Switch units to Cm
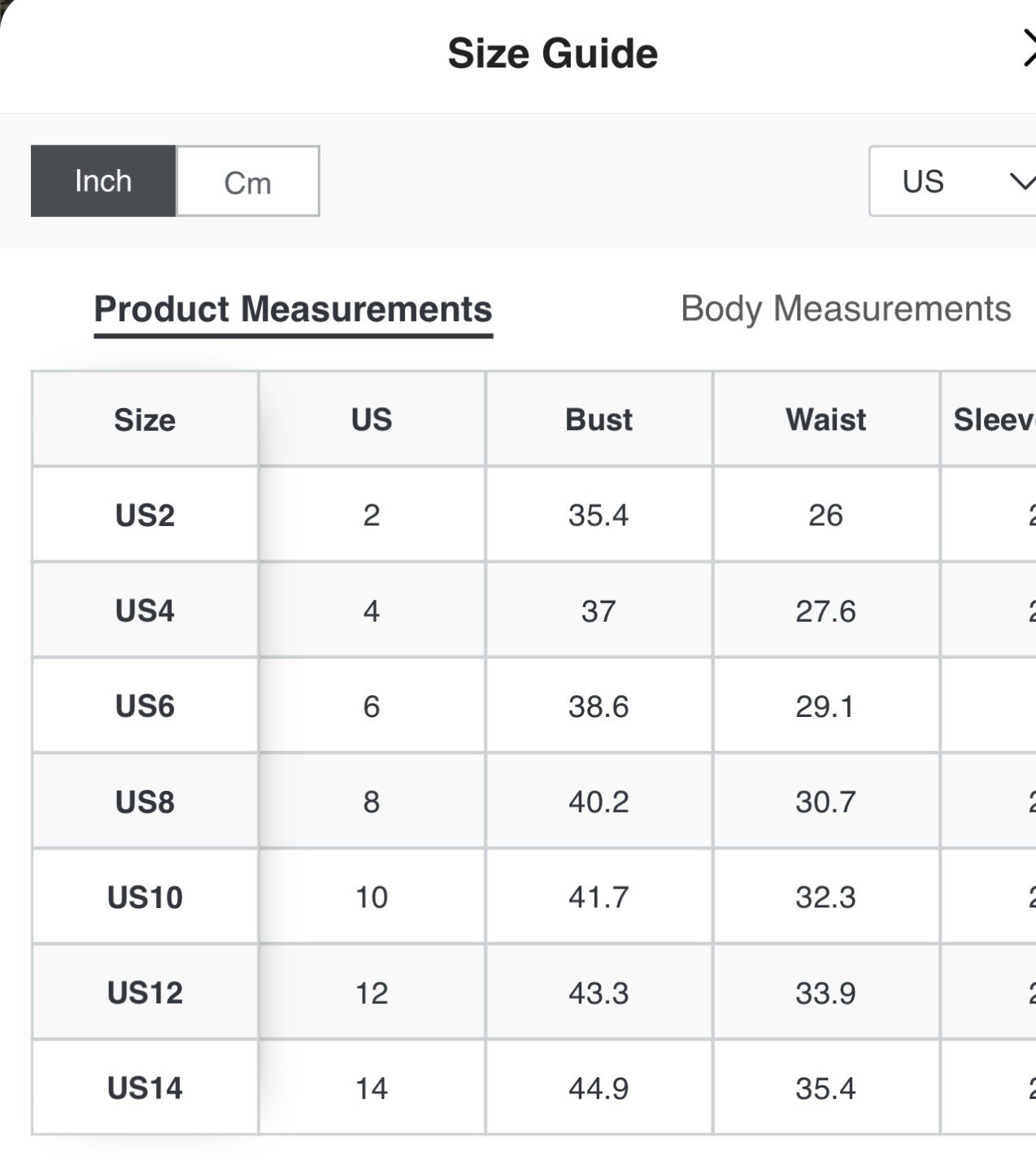 247,182
